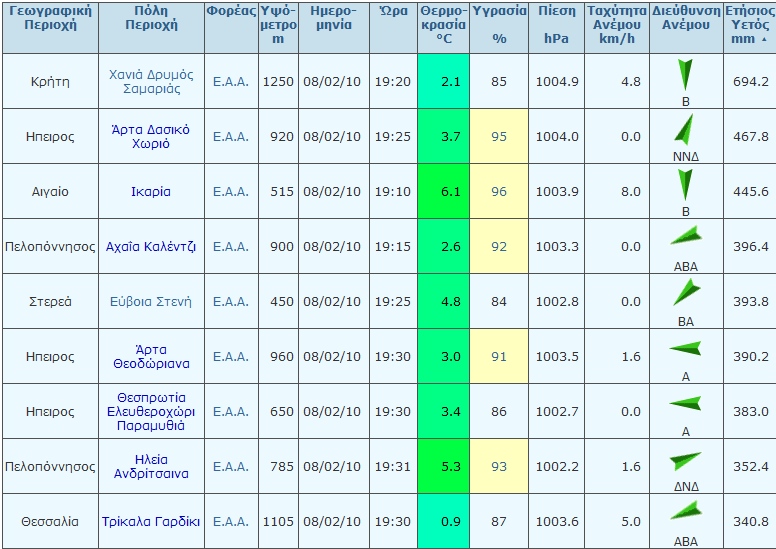Click the wind arrow in Άρτα Θεοδώριανα row
The image size is (776, 549).
(x=685, y=349)
